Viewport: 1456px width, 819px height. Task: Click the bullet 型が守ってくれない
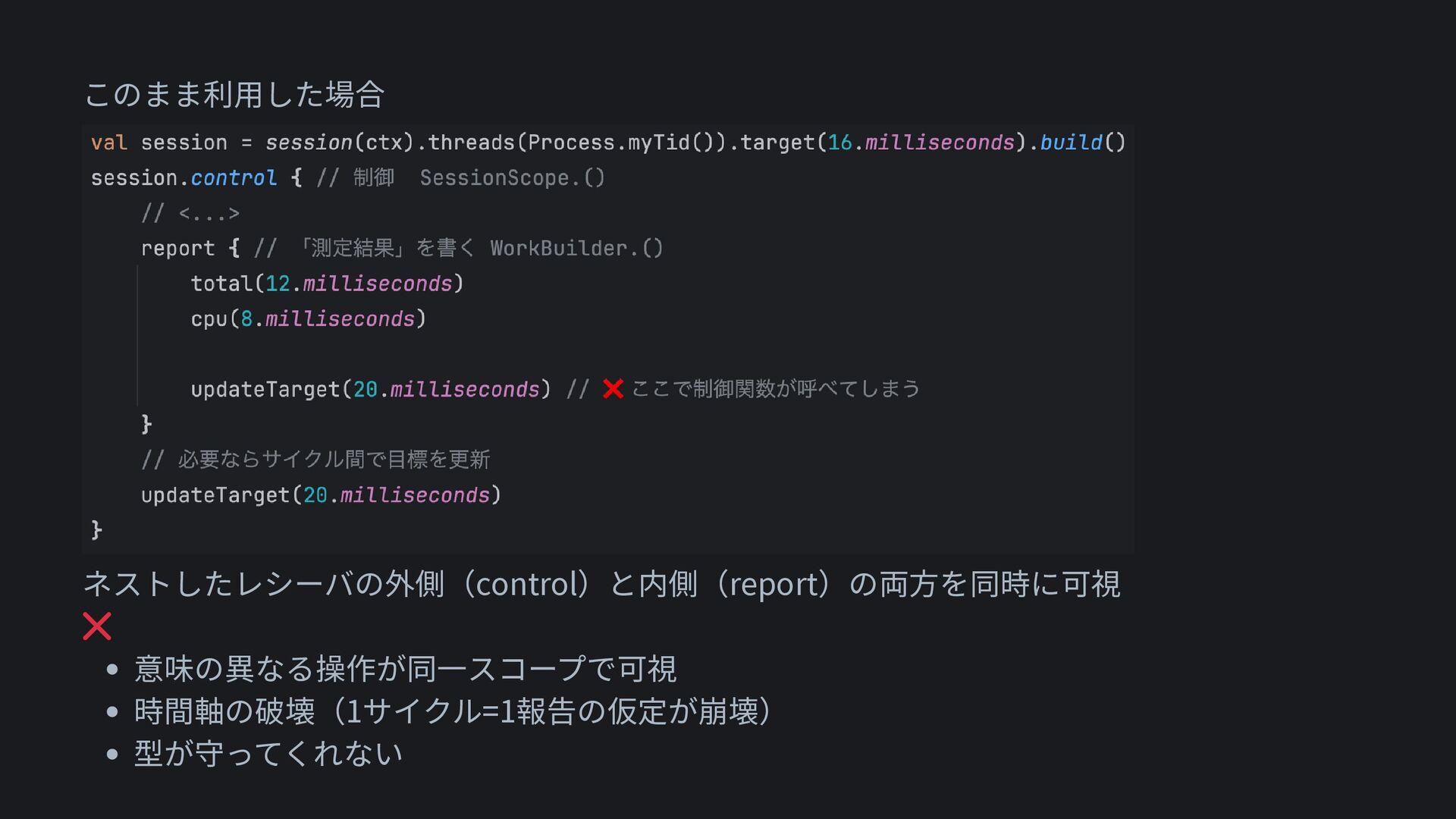click(268, 754)
